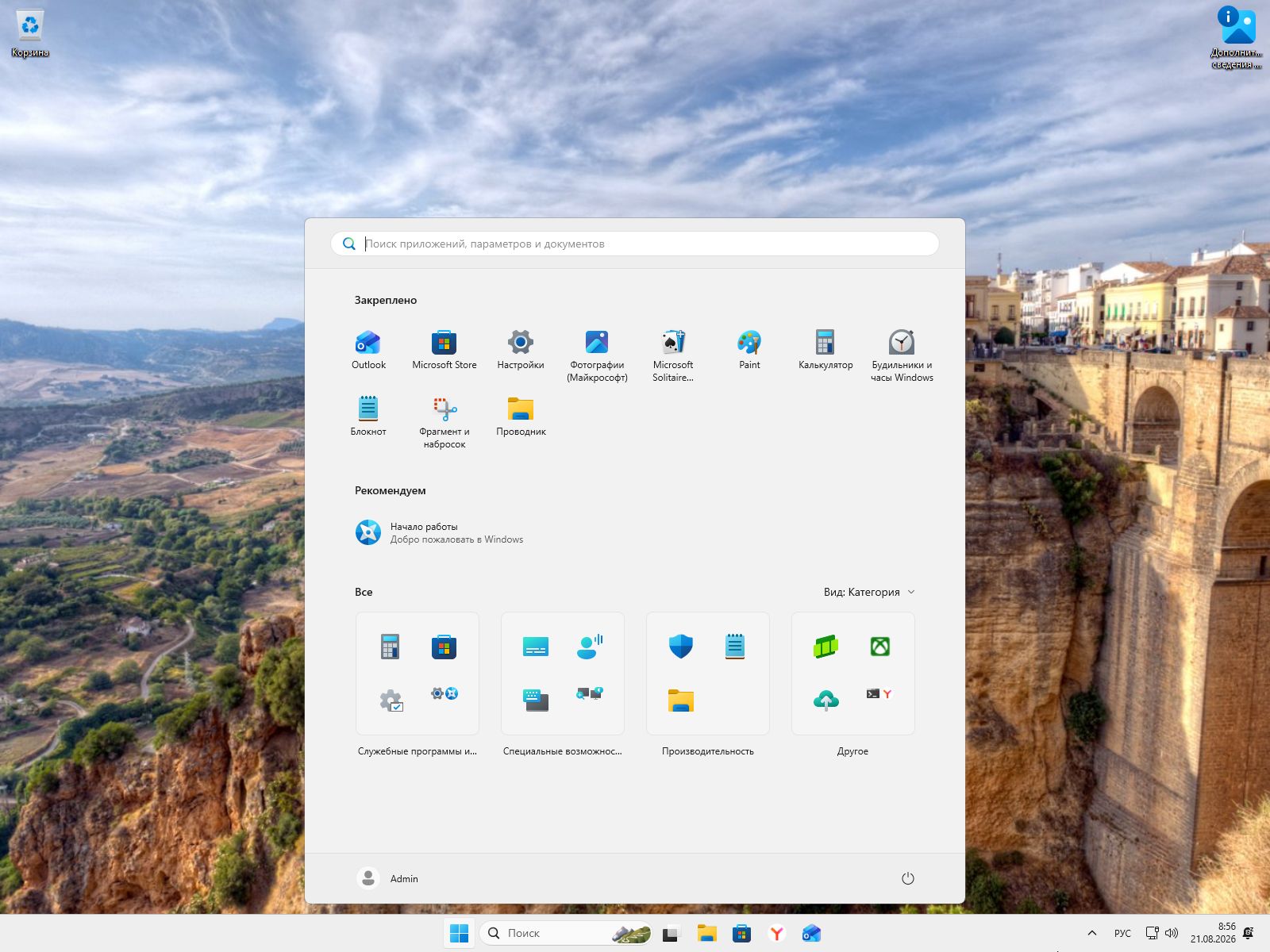
Task: Open green film-strip icon in Другое category
Action: 826,647
